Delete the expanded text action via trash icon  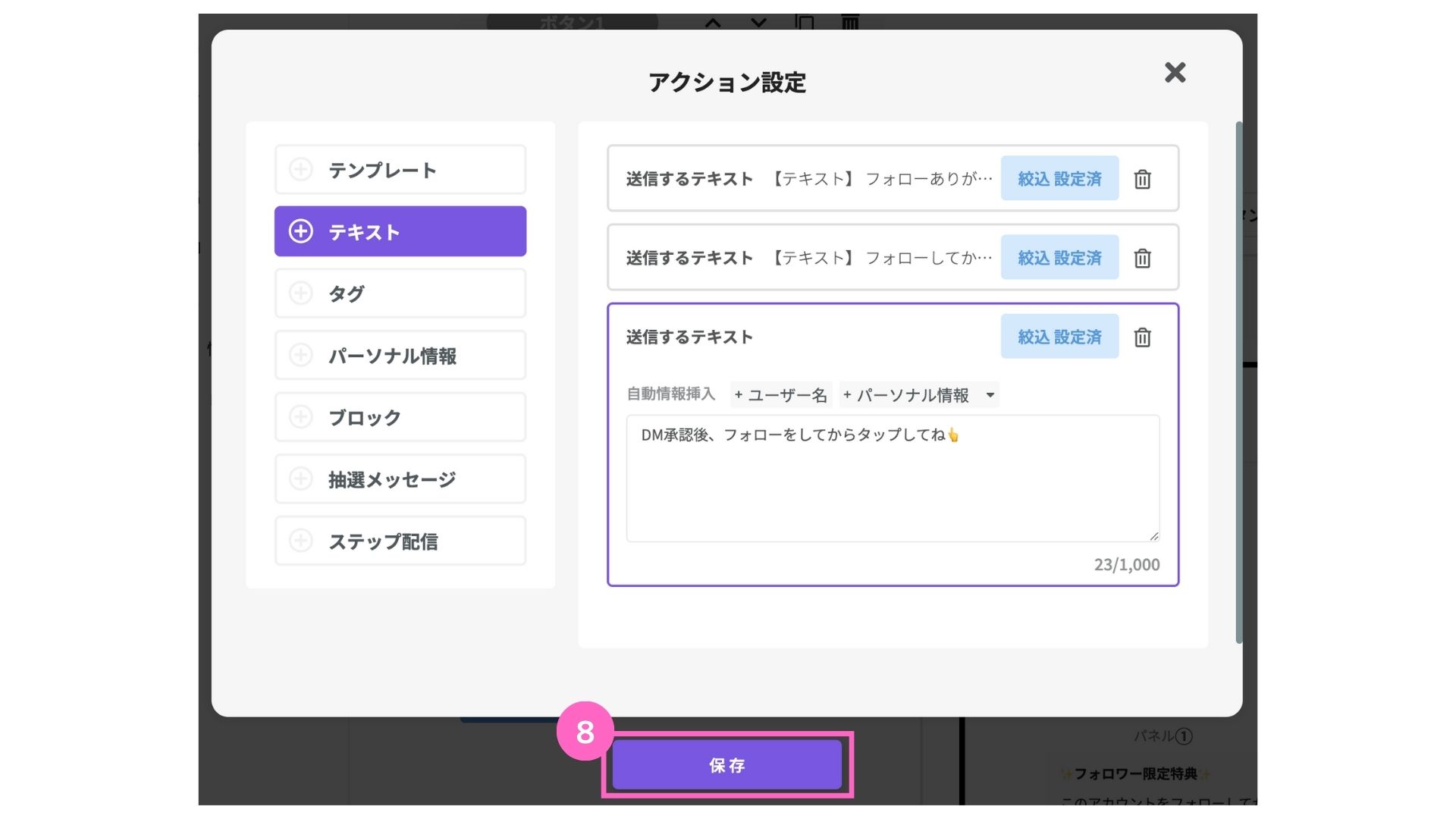pos(1142,337)
